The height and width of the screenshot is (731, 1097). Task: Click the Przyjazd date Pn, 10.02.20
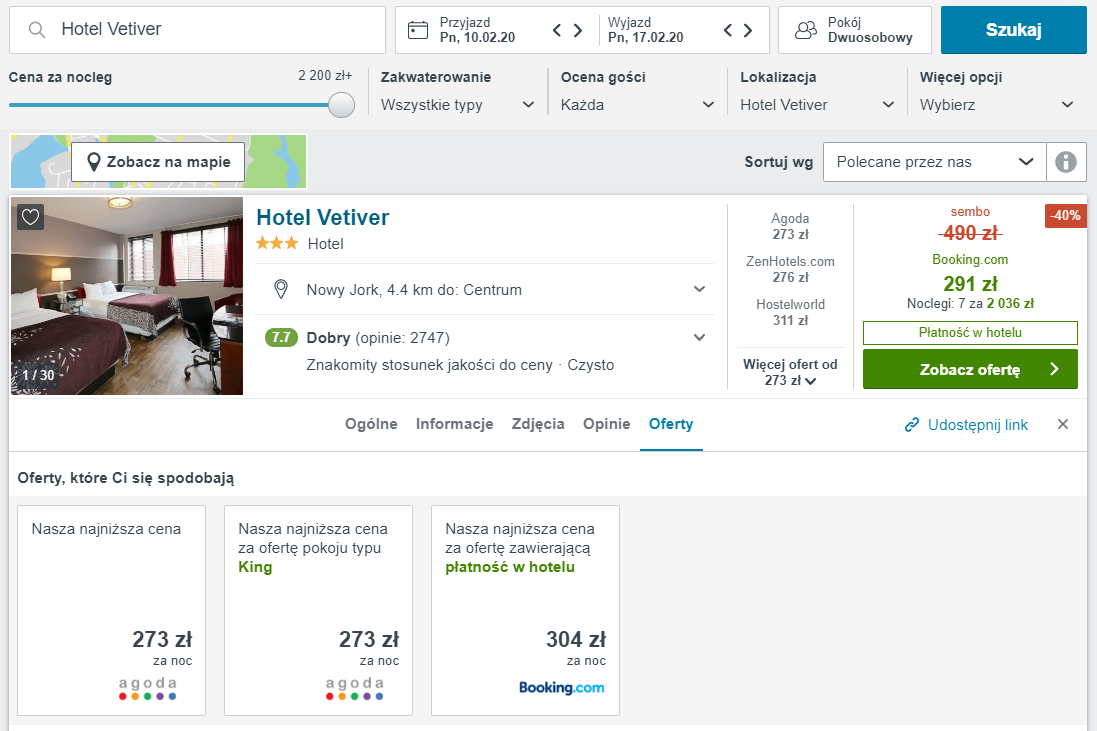(477, 38)
